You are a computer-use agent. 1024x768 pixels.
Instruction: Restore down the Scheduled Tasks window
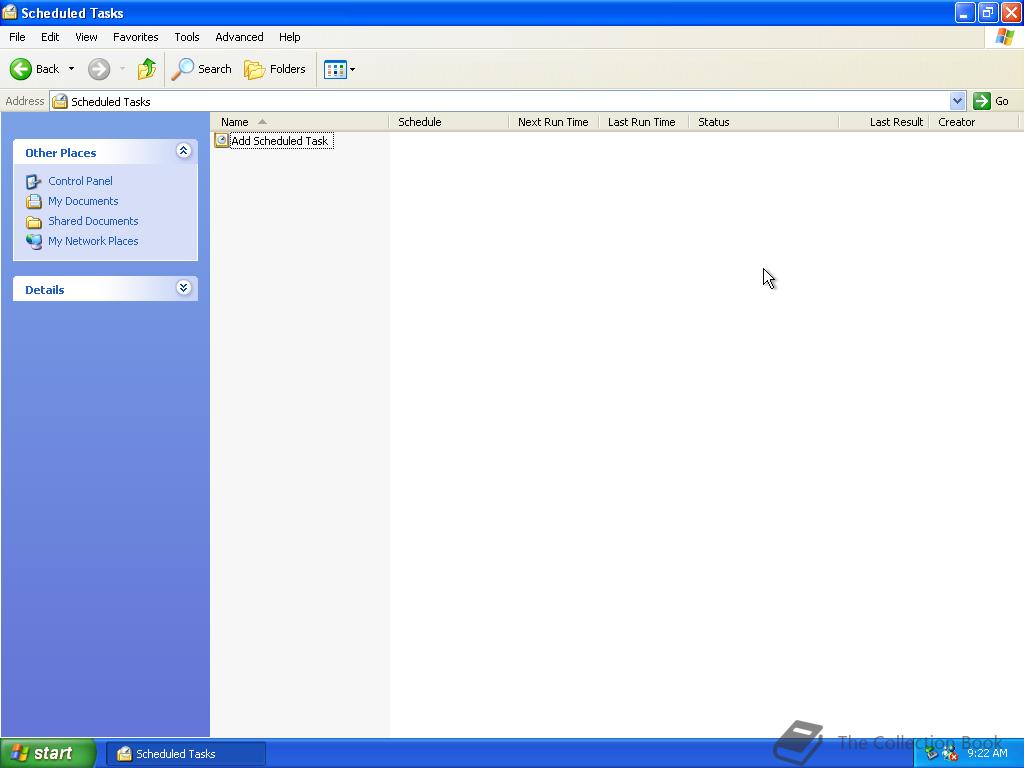pos(988,12)
